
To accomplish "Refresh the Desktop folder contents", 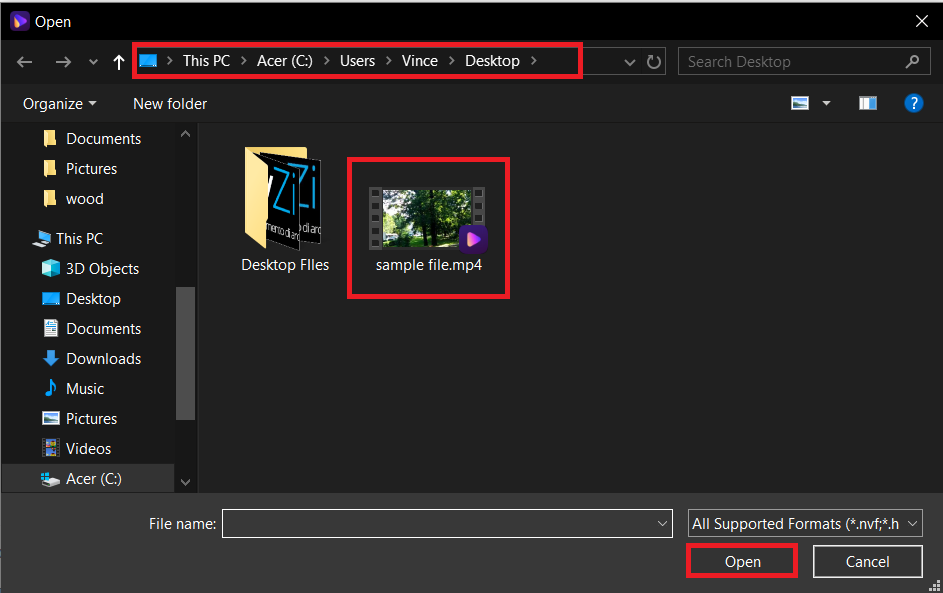I will click(x=654, y=61).
